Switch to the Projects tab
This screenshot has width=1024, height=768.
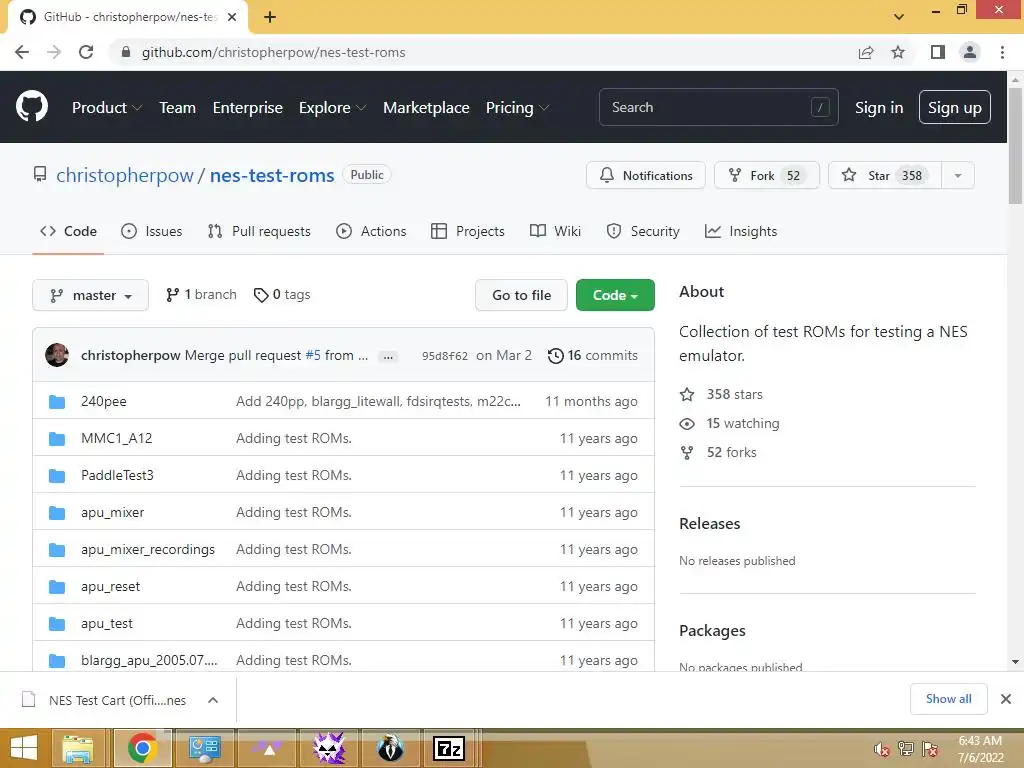468,231
